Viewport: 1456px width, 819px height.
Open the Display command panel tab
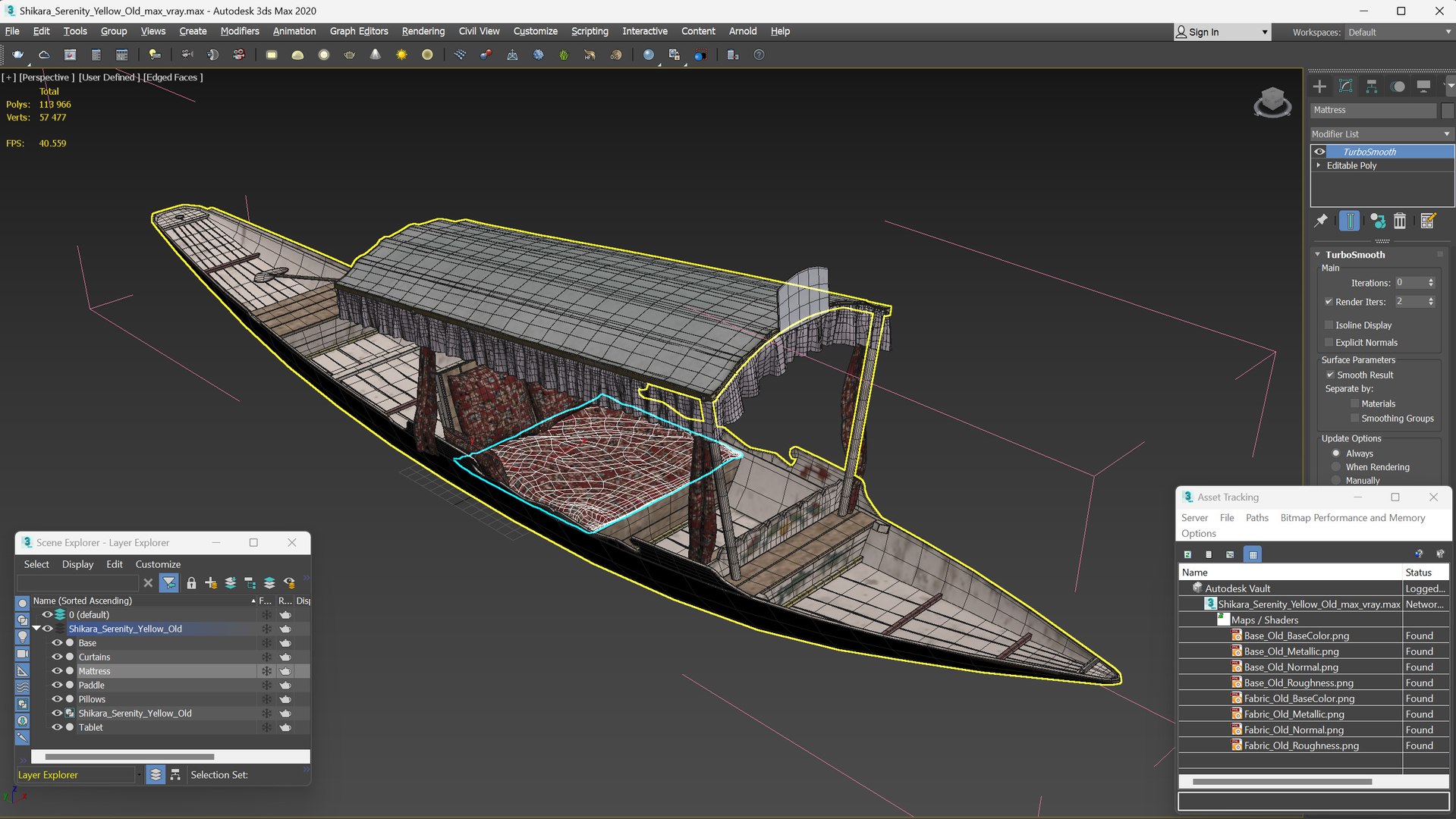[1423, 86]
